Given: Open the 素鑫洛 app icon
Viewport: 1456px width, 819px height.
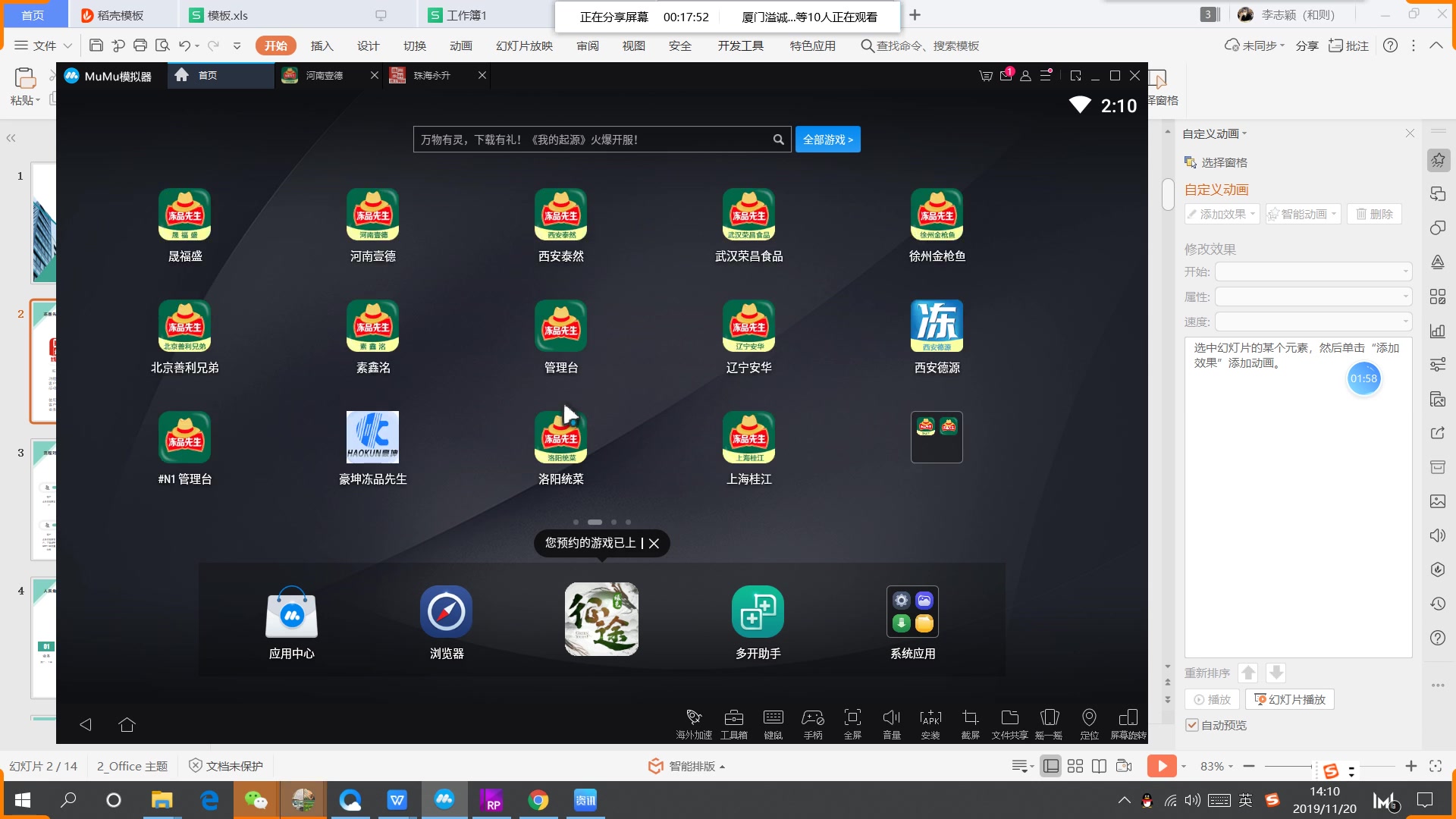Looking at the screenshot, I should coord(372,326).
